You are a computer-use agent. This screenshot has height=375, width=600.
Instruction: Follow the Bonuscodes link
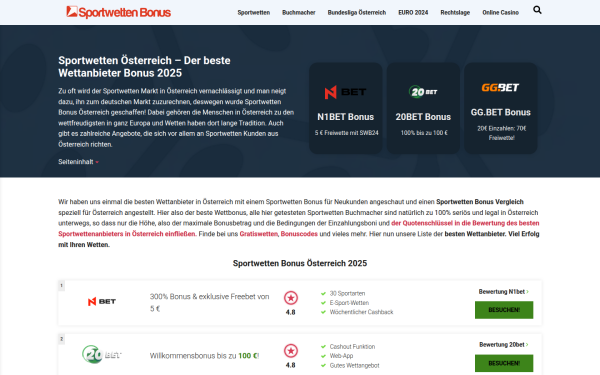pos(299,234)
